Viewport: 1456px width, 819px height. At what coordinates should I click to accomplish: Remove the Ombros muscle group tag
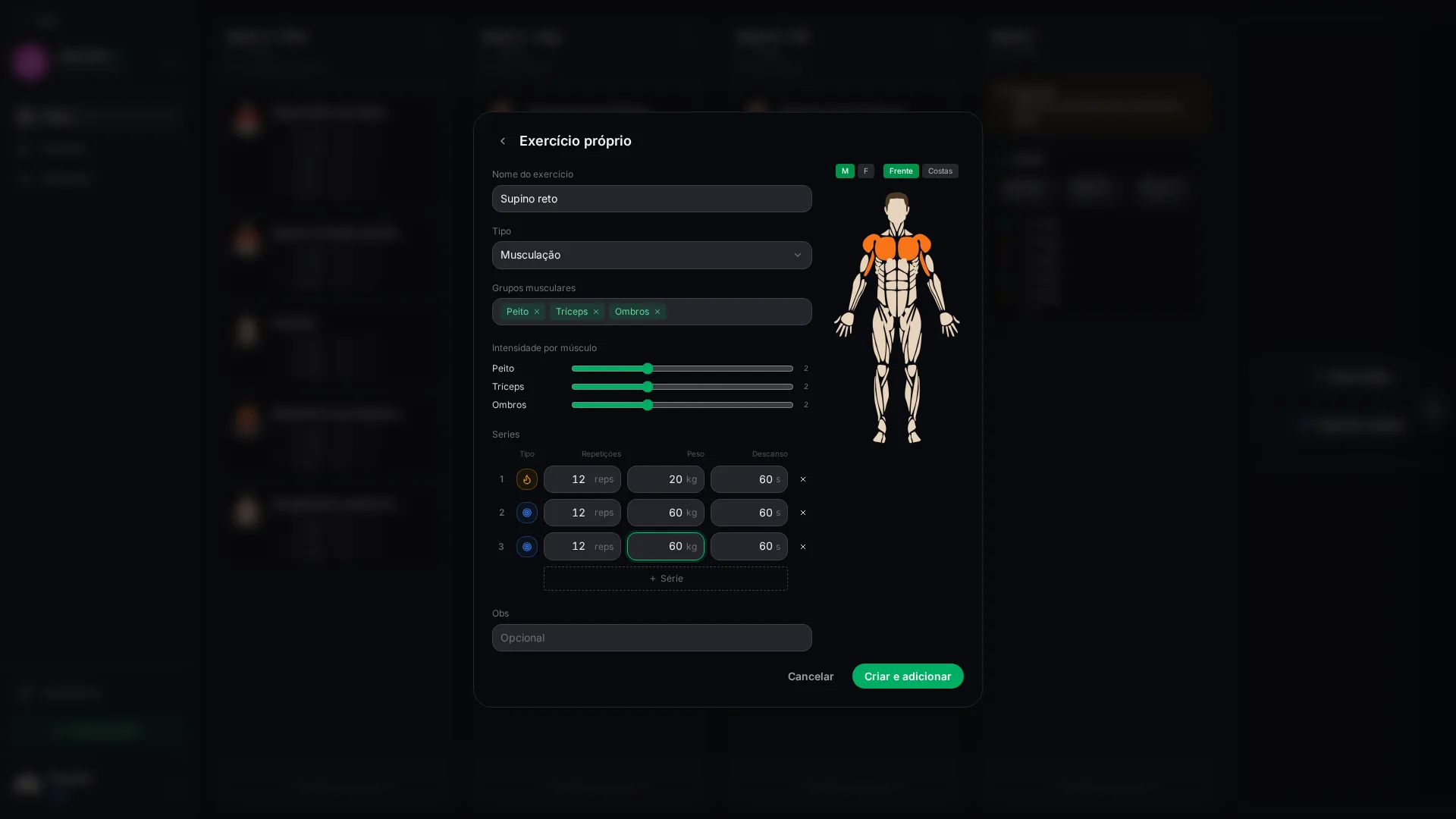[x=657, y=312]
